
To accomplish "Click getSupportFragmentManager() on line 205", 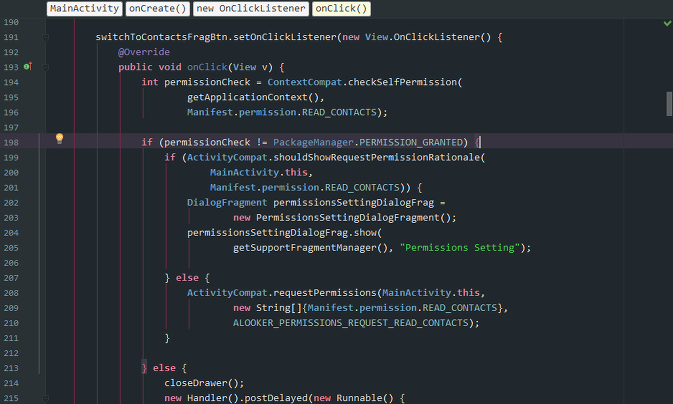I will pyautogui.click(x=311, y=247).
